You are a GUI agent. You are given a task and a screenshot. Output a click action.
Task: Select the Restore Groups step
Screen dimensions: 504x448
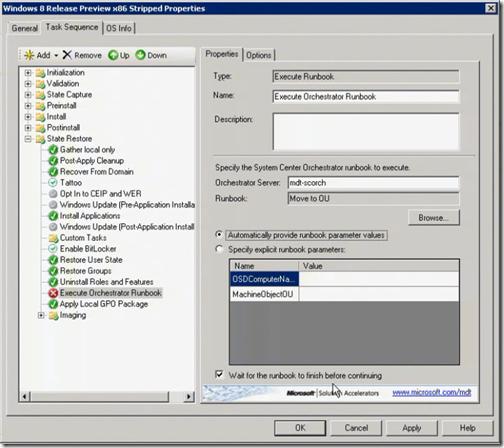tap(85, 271)
